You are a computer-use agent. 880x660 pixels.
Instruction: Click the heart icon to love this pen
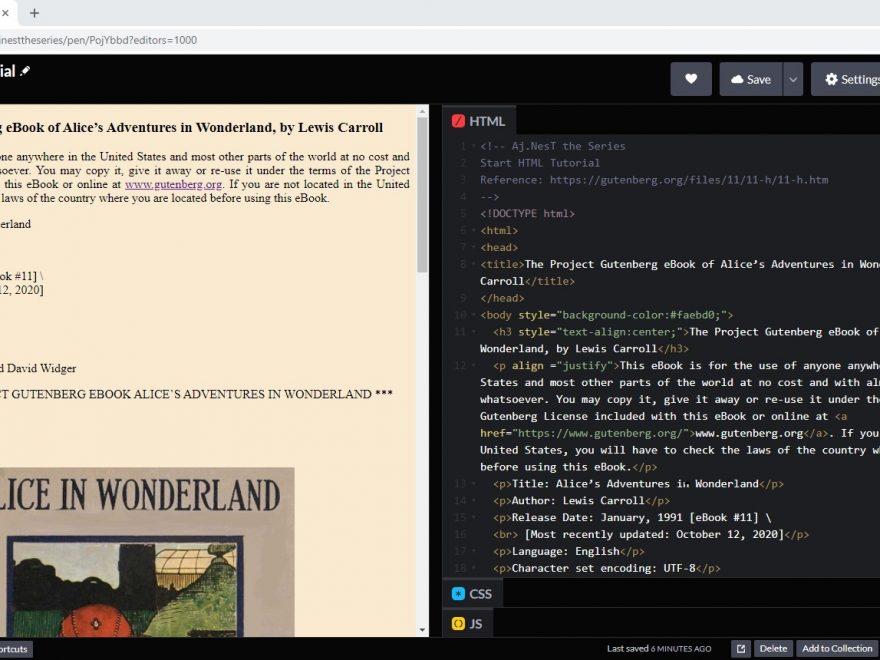(690, 79)
